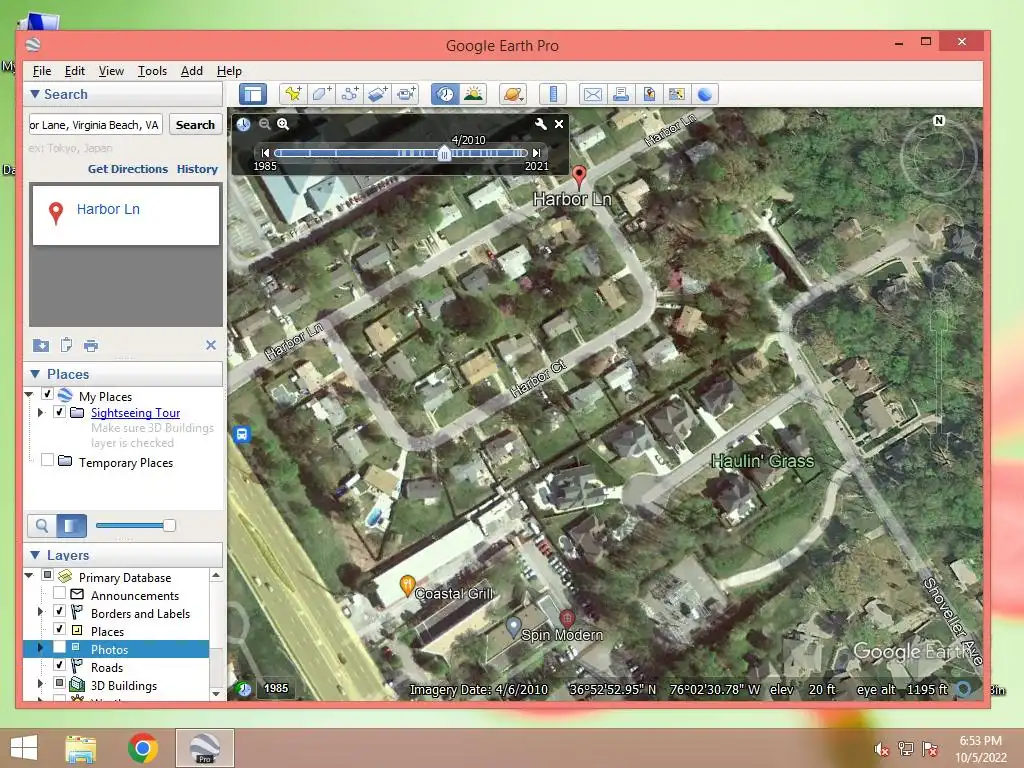The width and height of the screenshot is (1024, 768).
Task: Collapse the Places panel triangle
Action: 35,374
